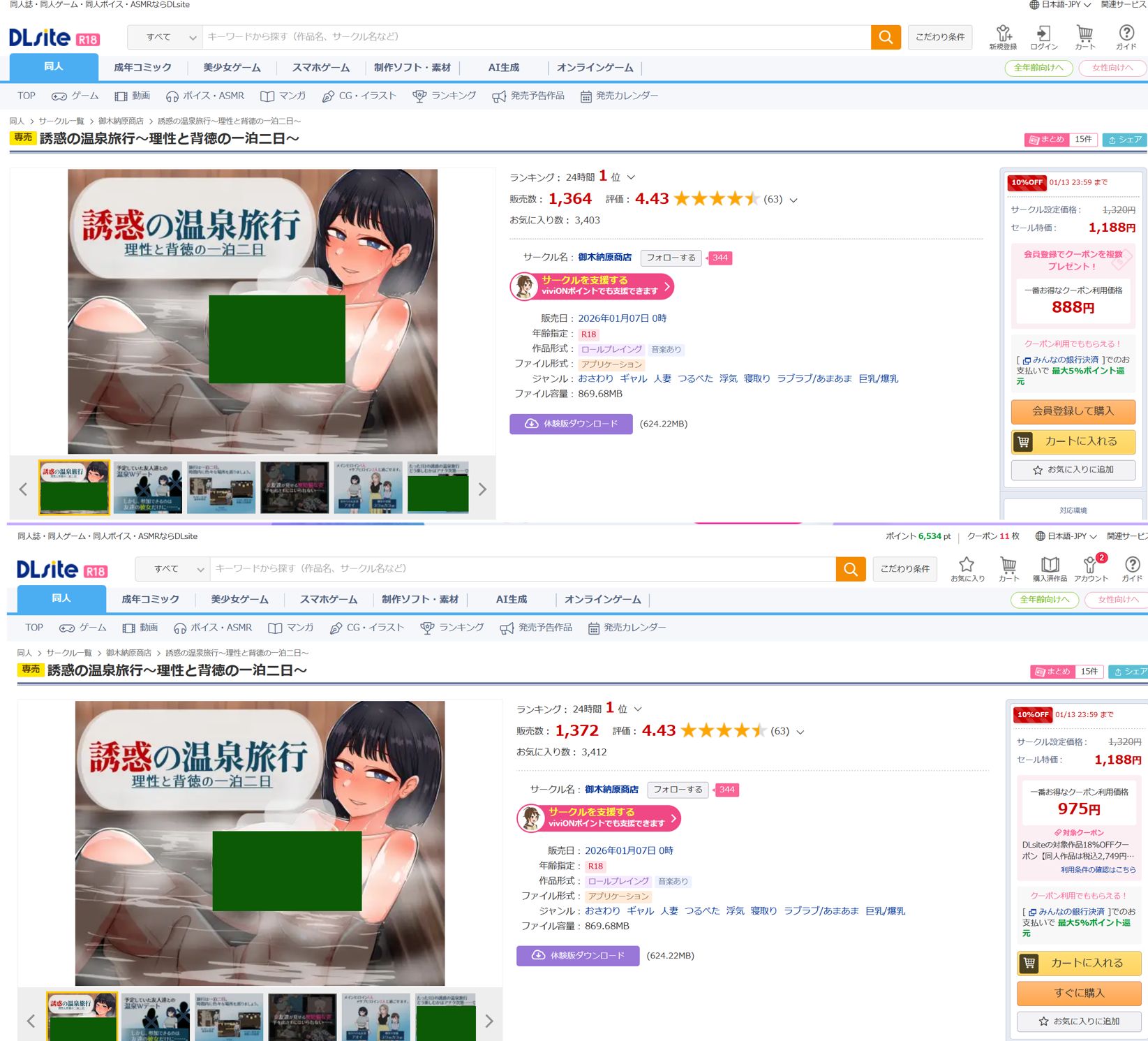Click the クーポン 11 枚 text

pos(993,536)
